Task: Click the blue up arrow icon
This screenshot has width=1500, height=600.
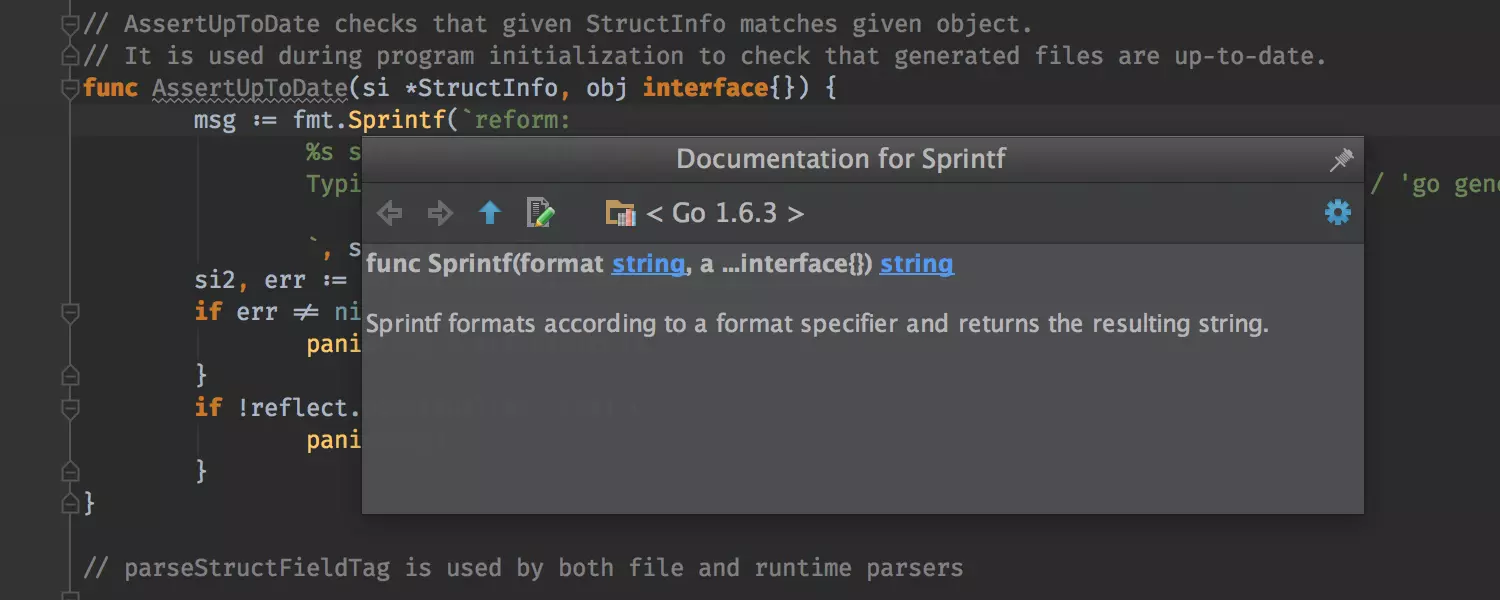Action: click(490, 213)
